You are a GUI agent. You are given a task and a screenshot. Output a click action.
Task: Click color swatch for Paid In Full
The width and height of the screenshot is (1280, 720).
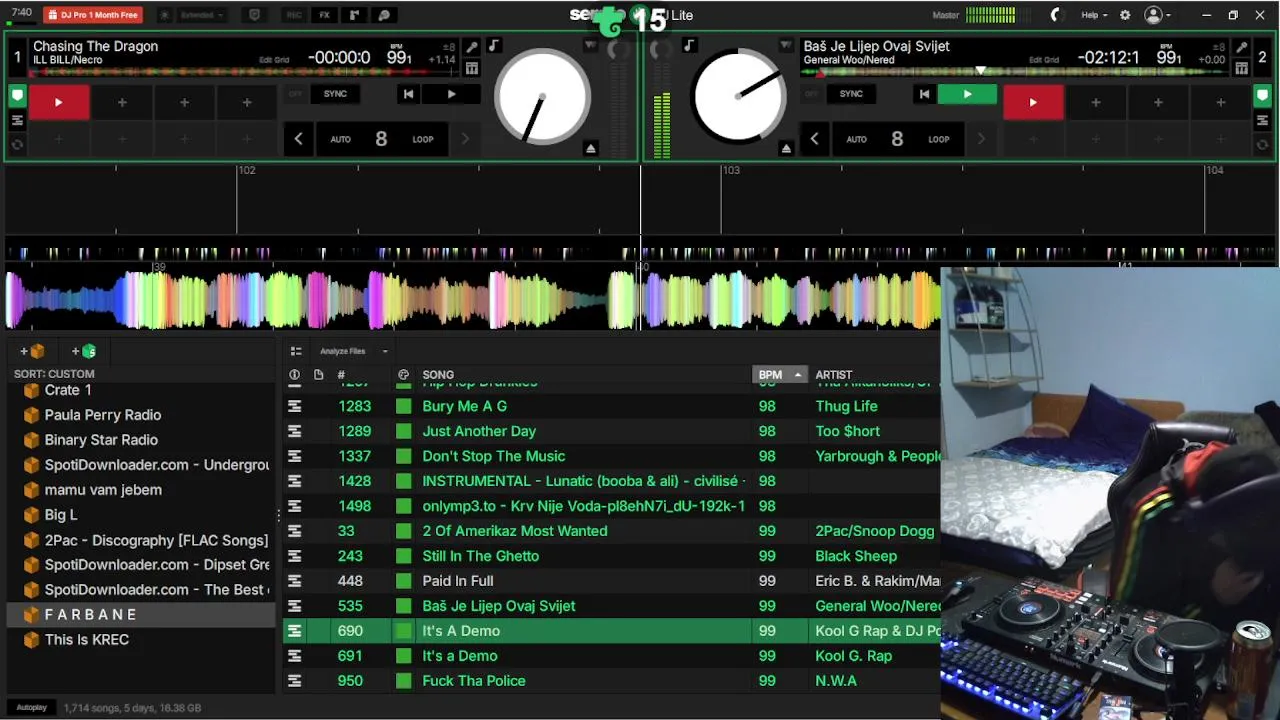coord(403,581)
